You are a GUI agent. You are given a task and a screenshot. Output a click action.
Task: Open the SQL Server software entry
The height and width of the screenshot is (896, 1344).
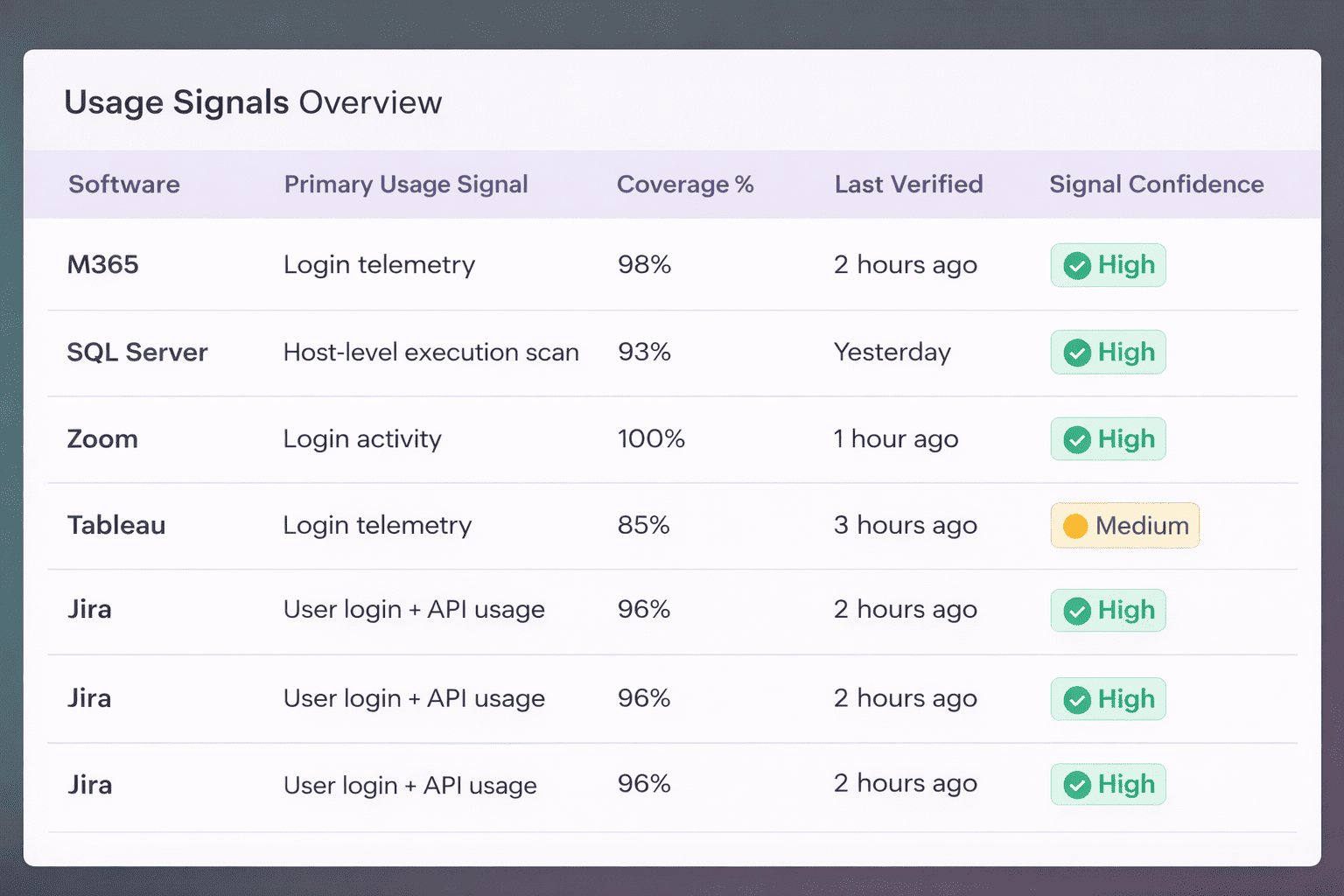tap(137, 353)
